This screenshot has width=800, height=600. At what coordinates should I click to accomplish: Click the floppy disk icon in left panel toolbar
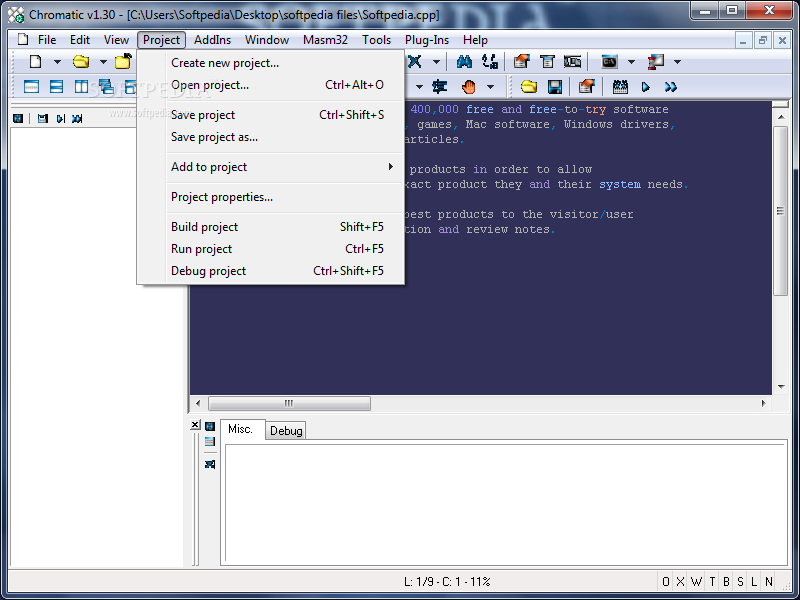coord(43,118)
